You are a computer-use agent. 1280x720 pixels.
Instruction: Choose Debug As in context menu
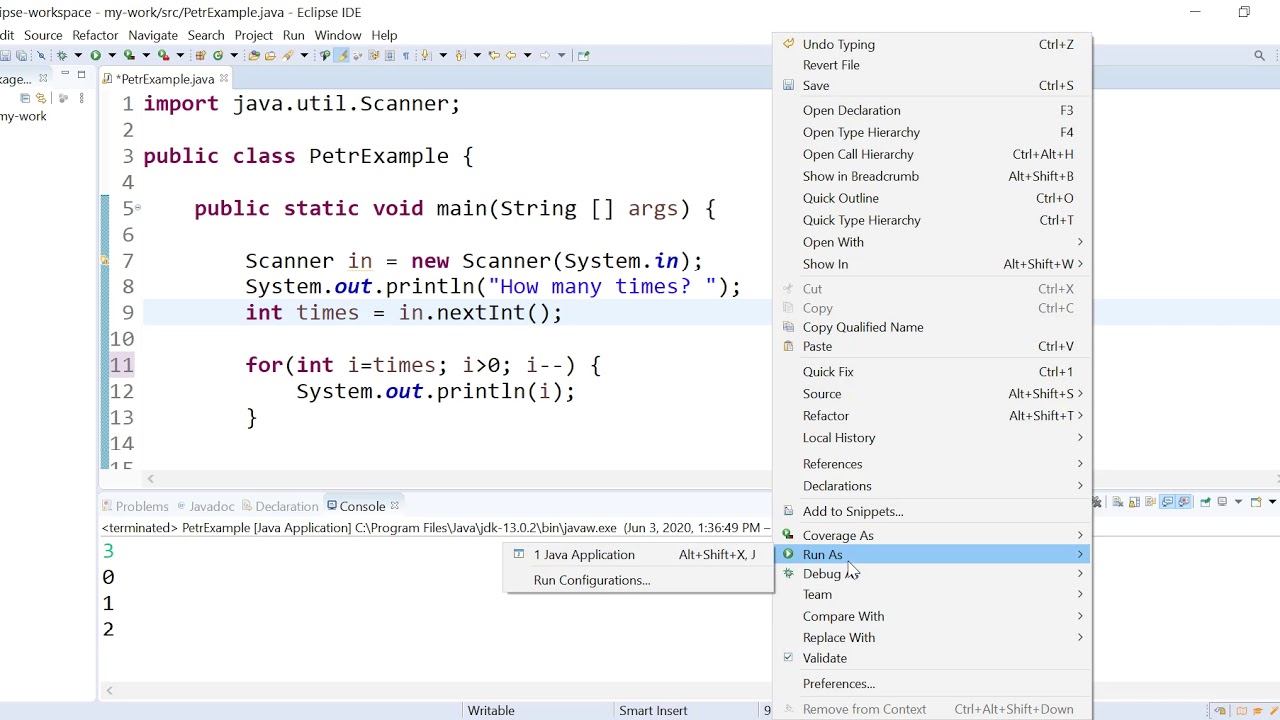point(932,574)
